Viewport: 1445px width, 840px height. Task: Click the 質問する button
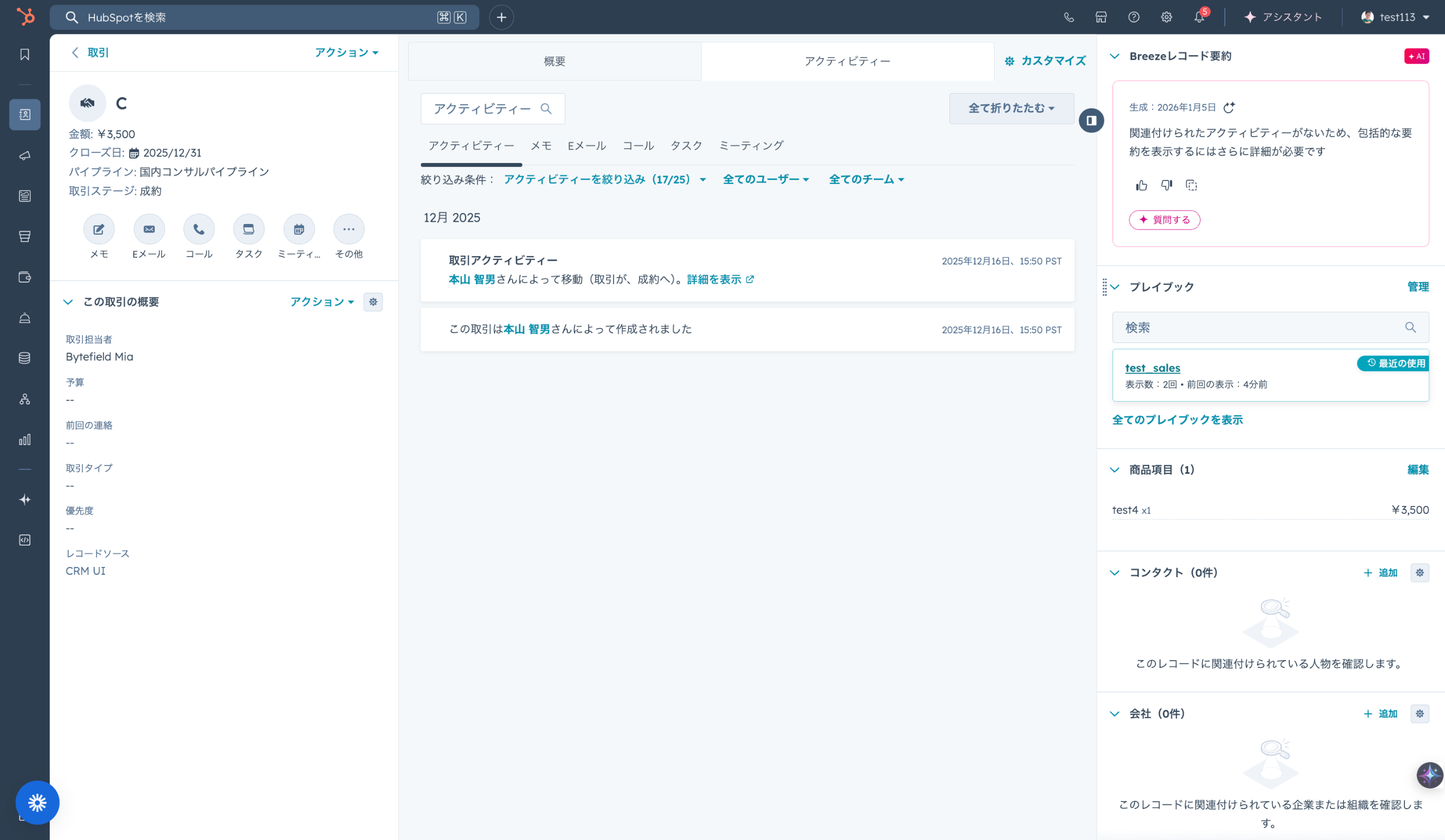[1164, 220]
